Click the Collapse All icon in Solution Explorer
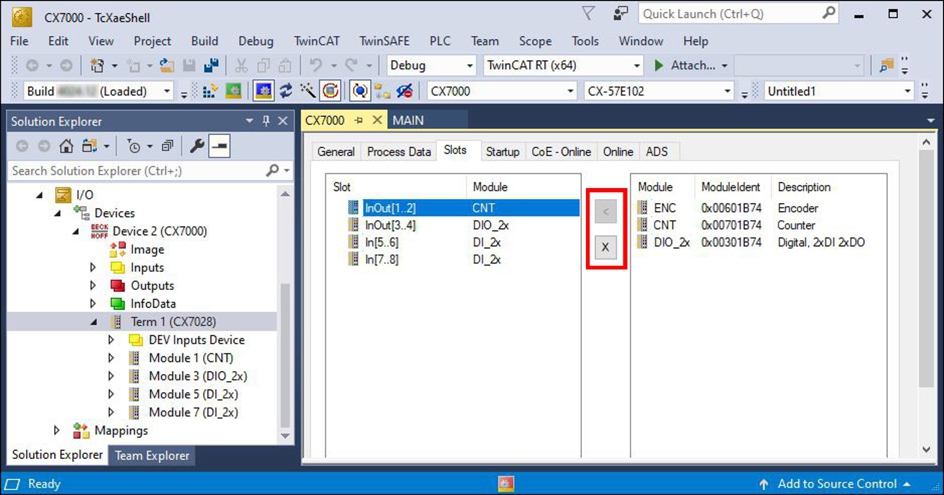The image size is (944, 495). click(167, 146)
